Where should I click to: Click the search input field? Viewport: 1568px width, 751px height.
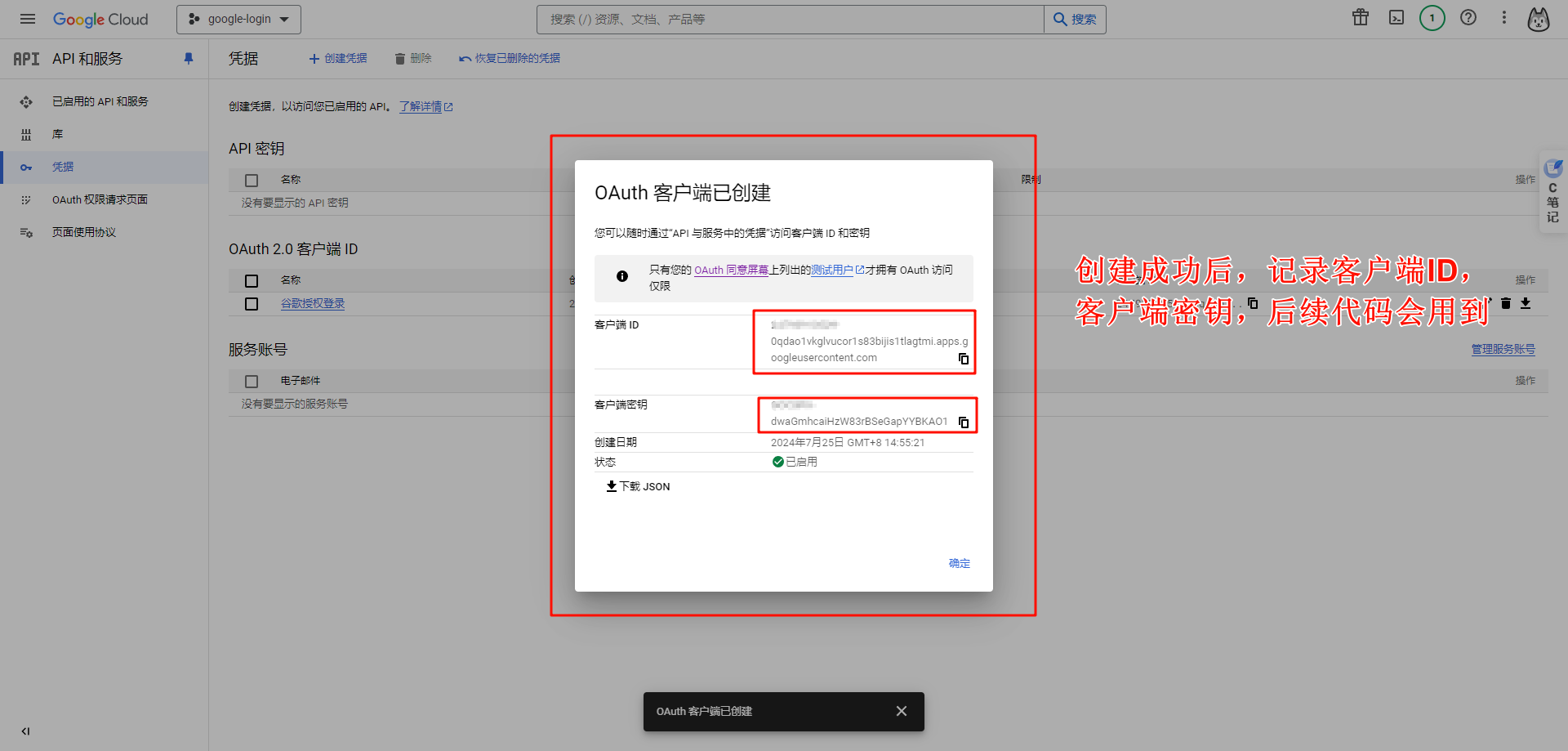pyautogui.click(x=790, y=19)
